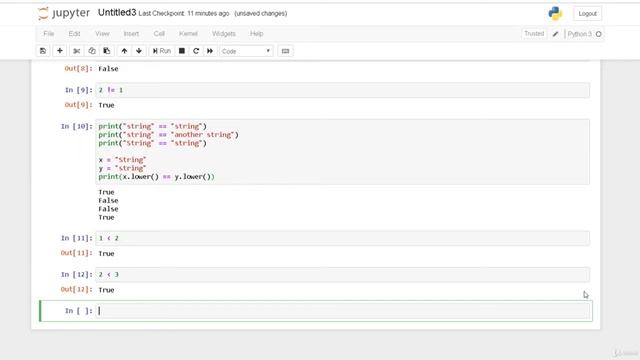Paste cells below icon
Viewport: 640px width, 360px height.
point(107,51)
